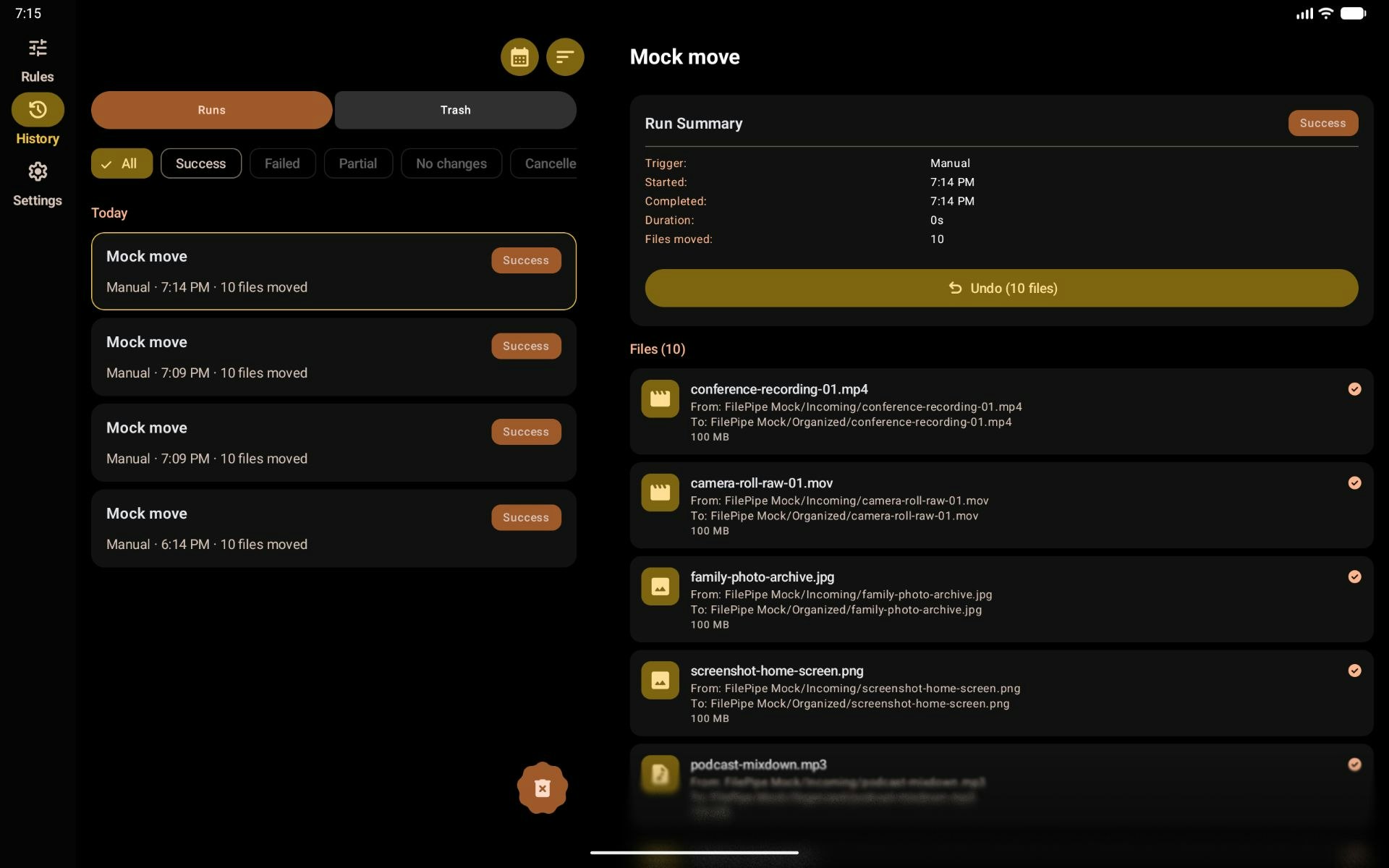Click the Duration 0s value

point(937,221)
